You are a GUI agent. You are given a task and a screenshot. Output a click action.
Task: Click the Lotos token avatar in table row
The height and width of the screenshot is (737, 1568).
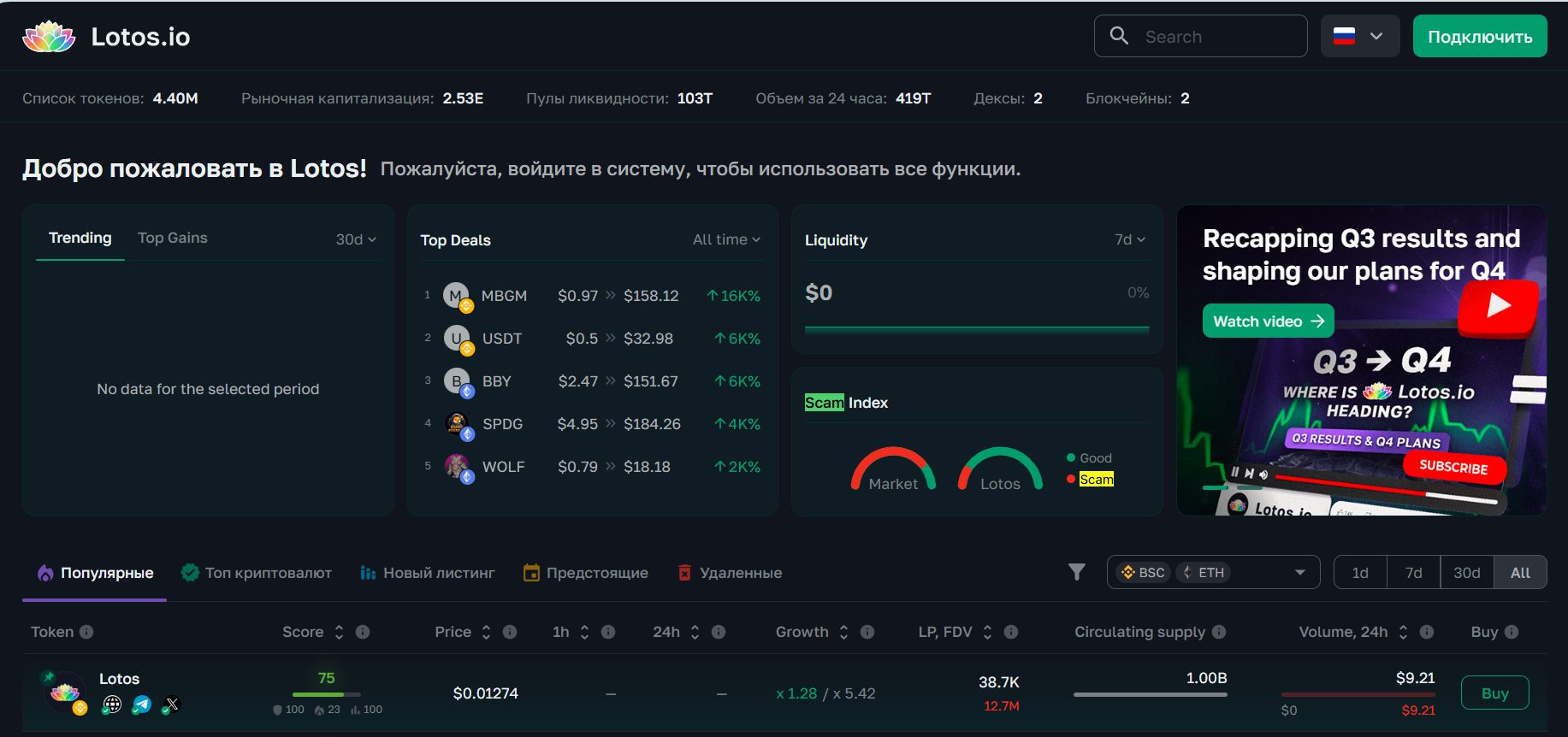tap(64, 693)
